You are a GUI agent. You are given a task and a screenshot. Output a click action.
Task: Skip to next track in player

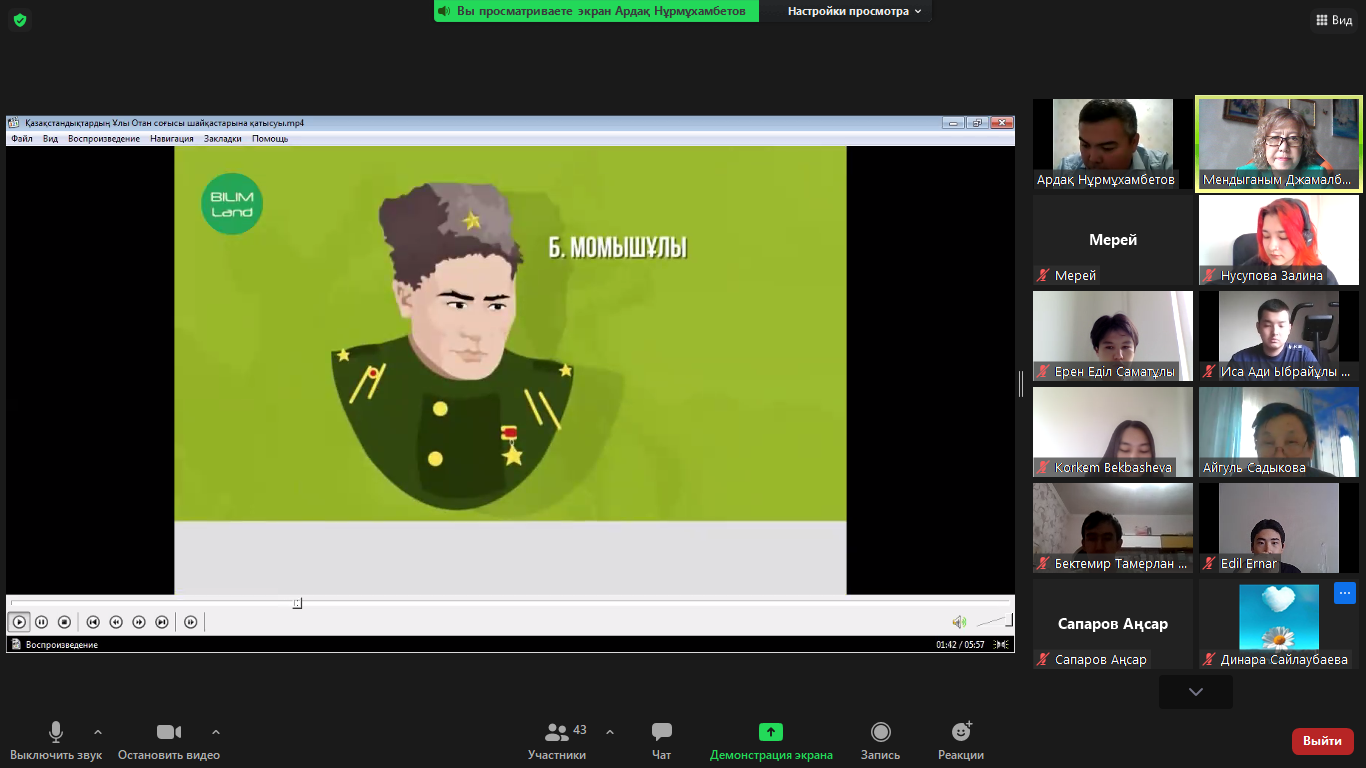pyautogui.click(x=162, y=622)
